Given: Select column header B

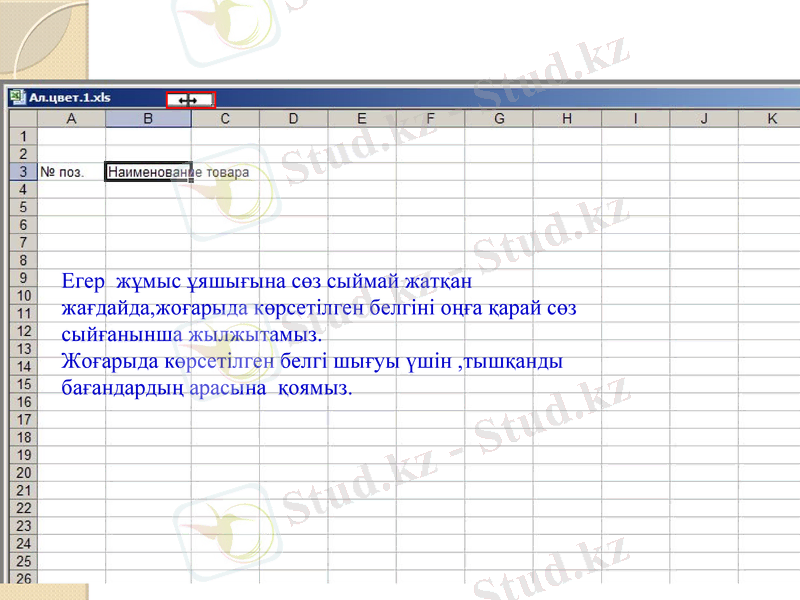Looking at the screenshot, I should point(148,117).
